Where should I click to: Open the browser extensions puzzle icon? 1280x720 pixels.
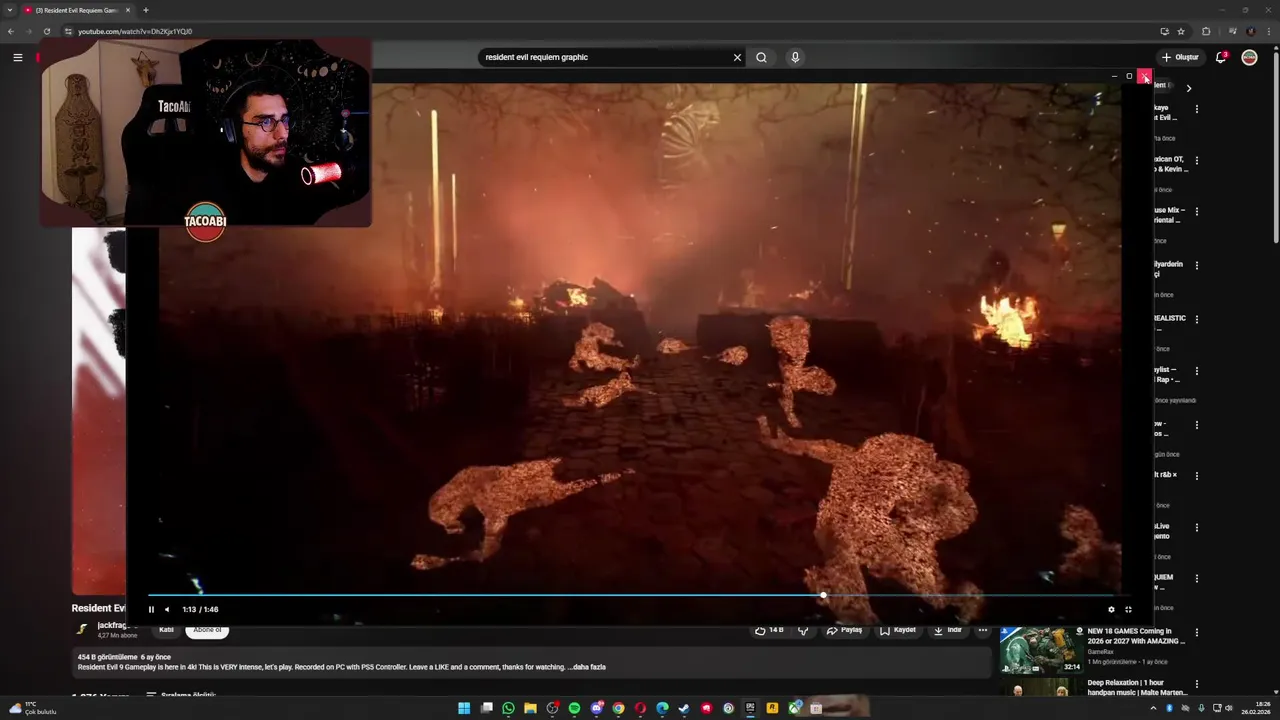[1206, 31]
